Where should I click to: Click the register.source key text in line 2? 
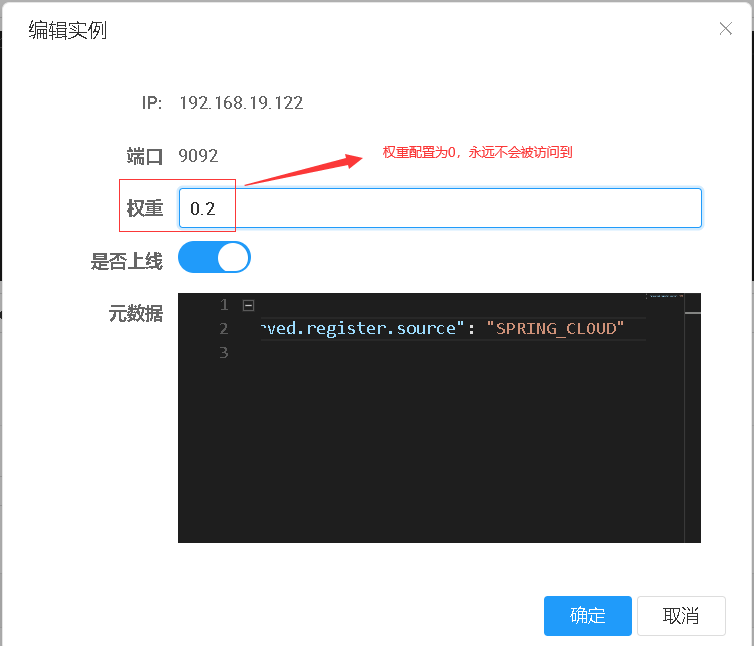click(x=381, y=329)
